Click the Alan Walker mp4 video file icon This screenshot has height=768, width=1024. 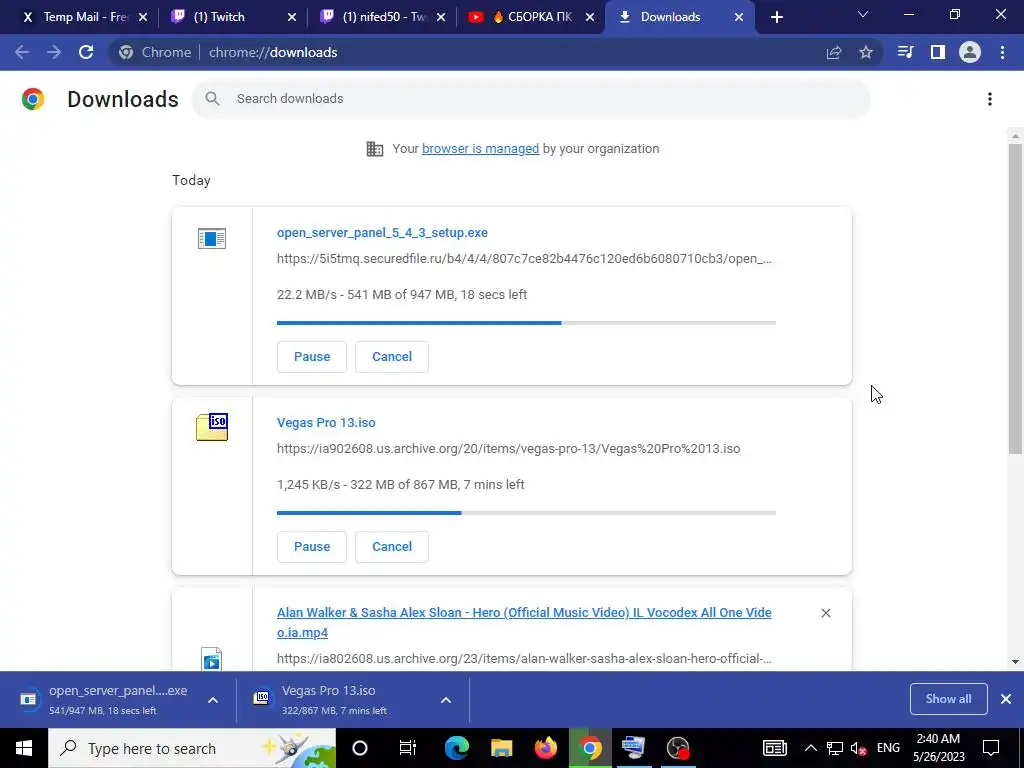coord(212,659)
